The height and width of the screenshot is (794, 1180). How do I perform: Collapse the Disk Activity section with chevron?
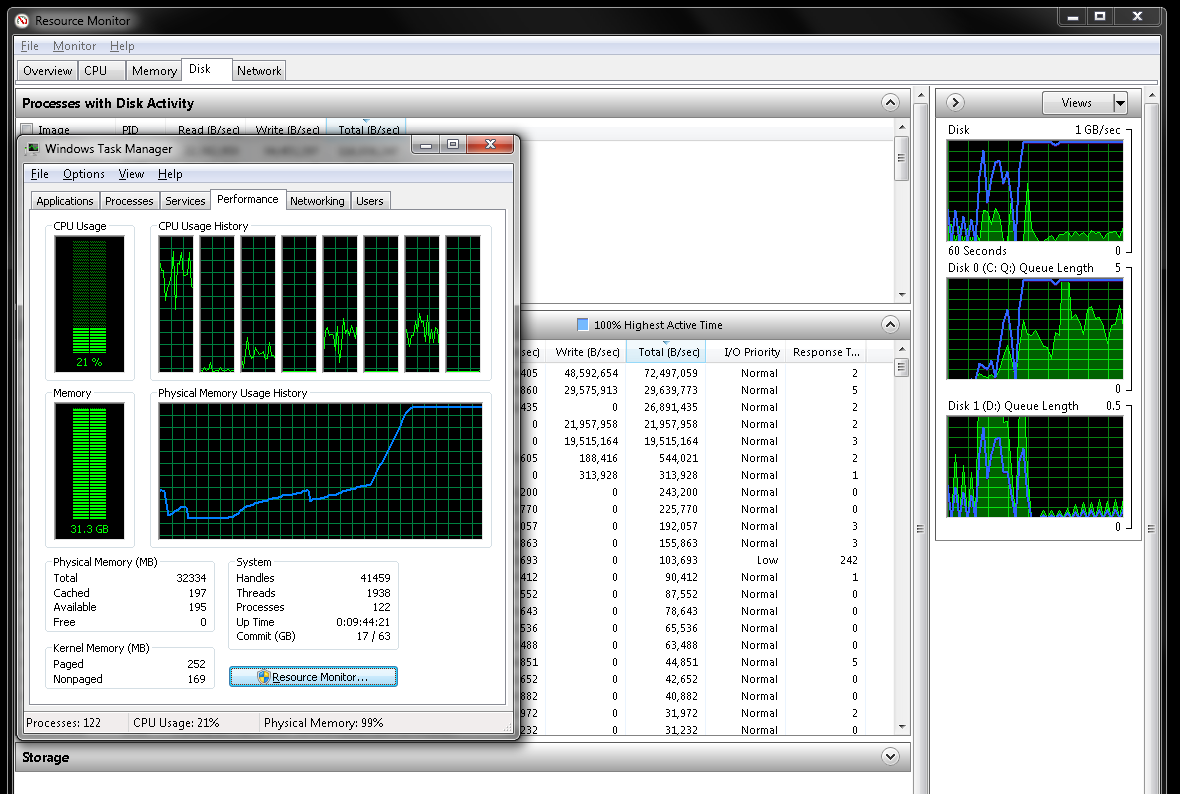pos(890,325)
